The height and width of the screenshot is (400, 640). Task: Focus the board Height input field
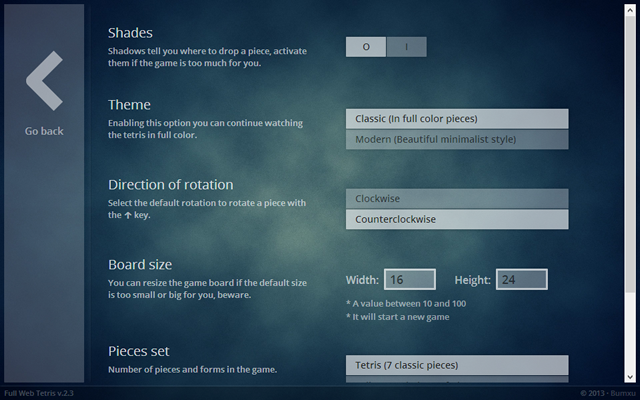[521, 280]
